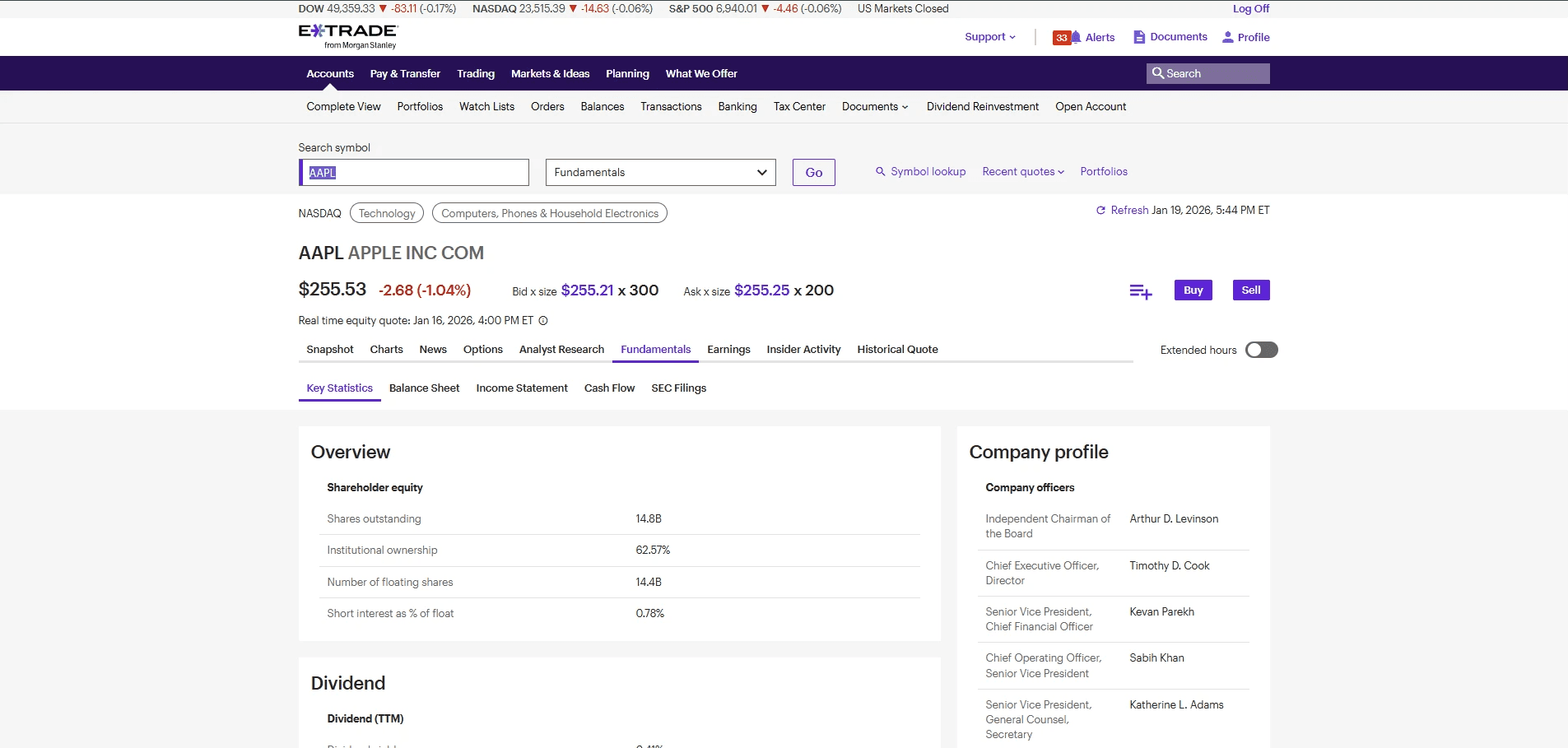Screen dimensions: 1568x748
Task: Open the What We Offer menu
Action: (x=701, y=74)
